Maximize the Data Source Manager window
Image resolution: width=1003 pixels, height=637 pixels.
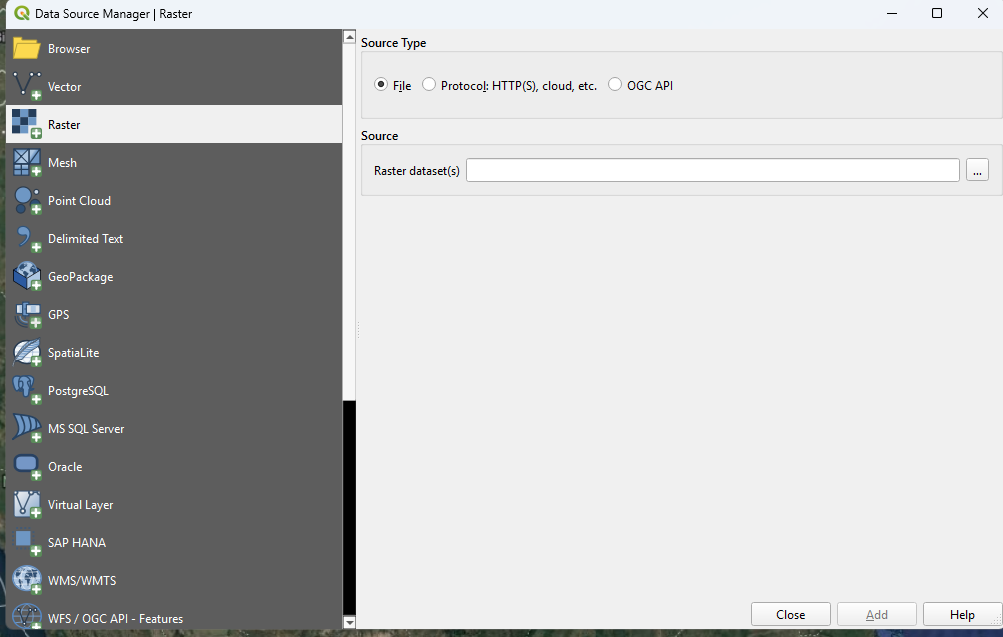pyautogui.click(x=936, y=13)
